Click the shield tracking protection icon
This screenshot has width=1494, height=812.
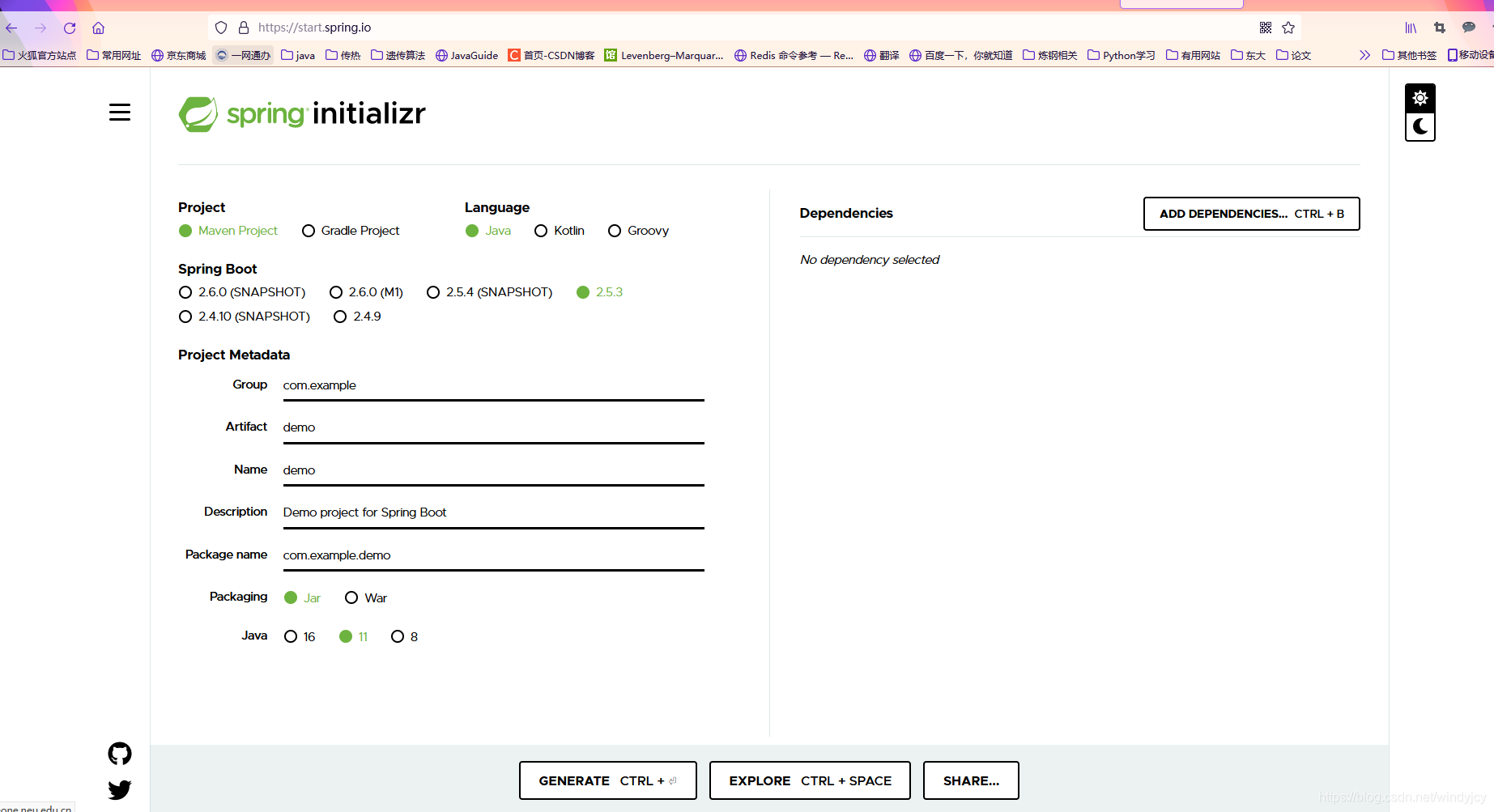221,28
